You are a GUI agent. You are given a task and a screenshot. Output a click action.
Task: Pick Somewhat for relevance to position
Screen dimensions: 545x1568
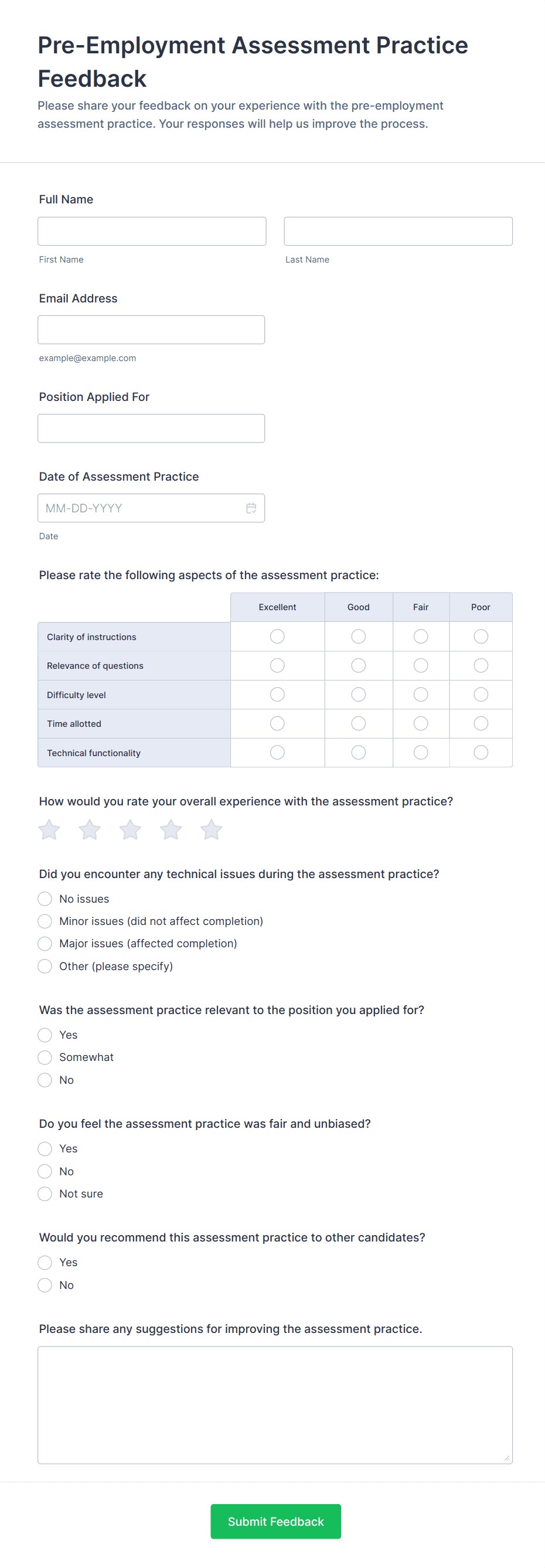[45, 1057]
